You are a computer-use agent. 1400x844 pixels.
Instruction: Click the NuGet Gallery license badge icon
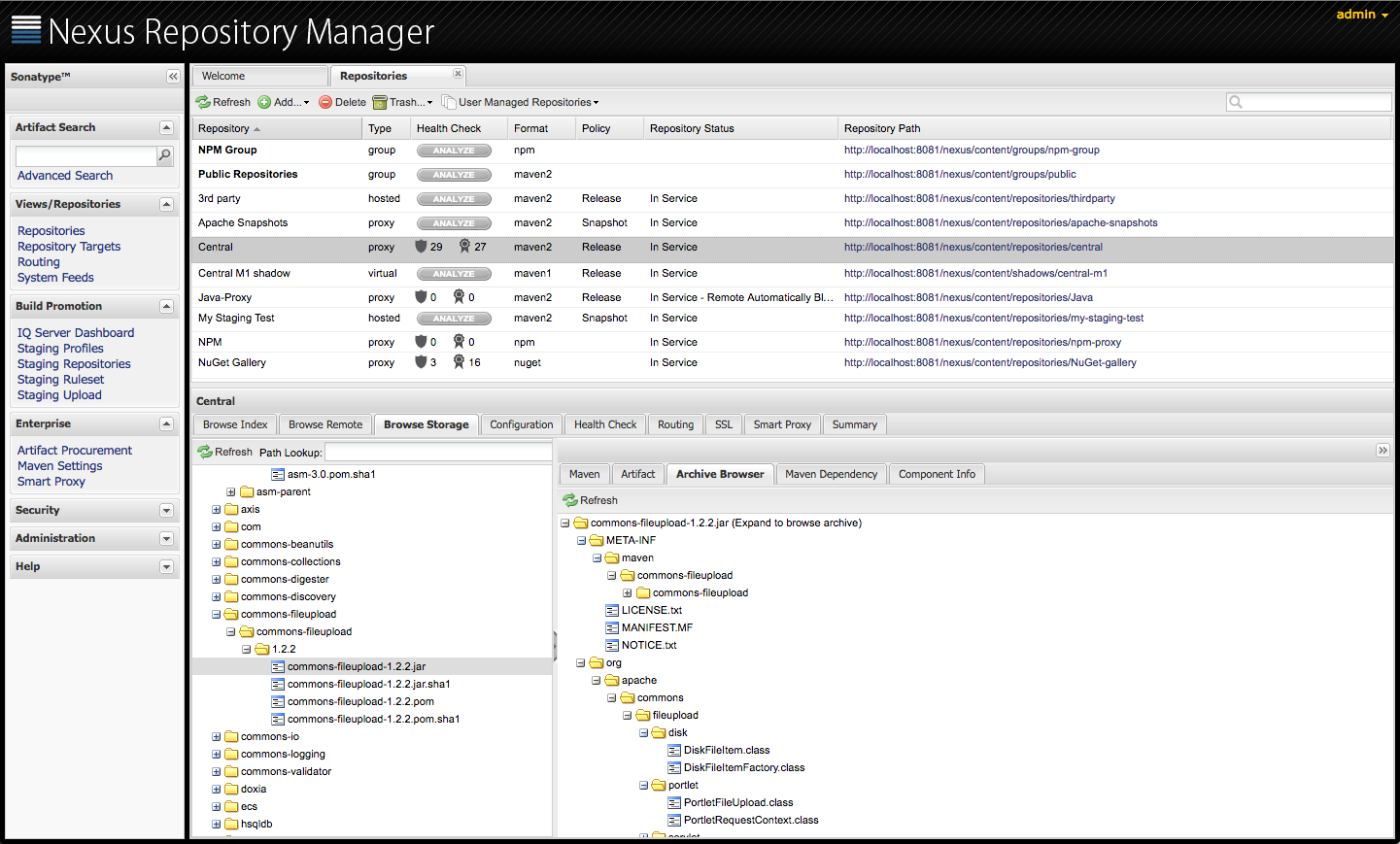point(459,362)
